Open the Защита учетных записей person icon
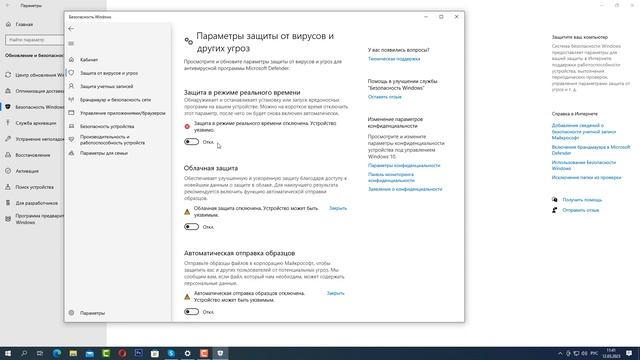The width and height of the screenshot is (640, 360). [x=71, y=86]
